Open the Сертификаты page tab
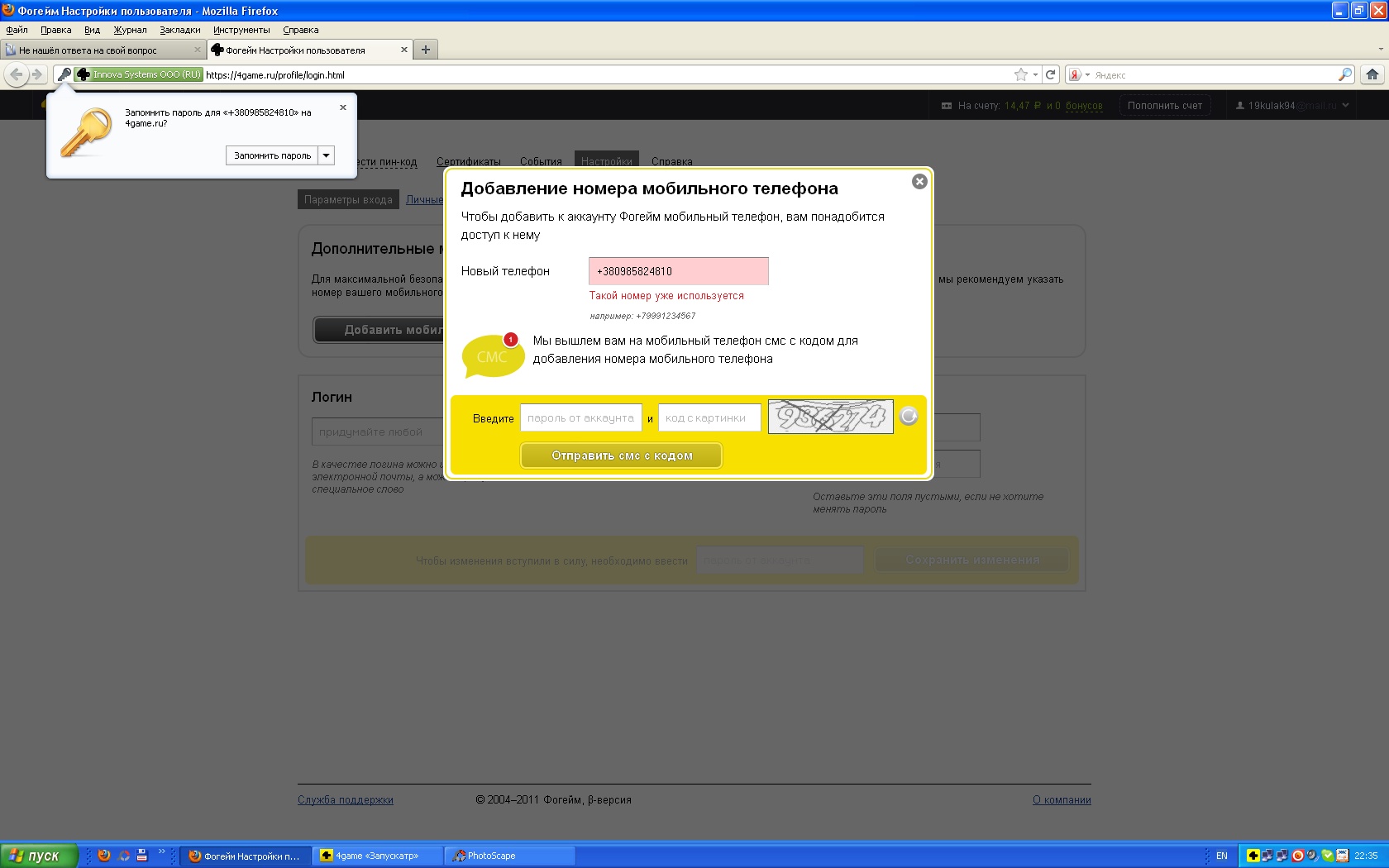The width and height of the screenshot is (1389, 868). coord(469,162)
